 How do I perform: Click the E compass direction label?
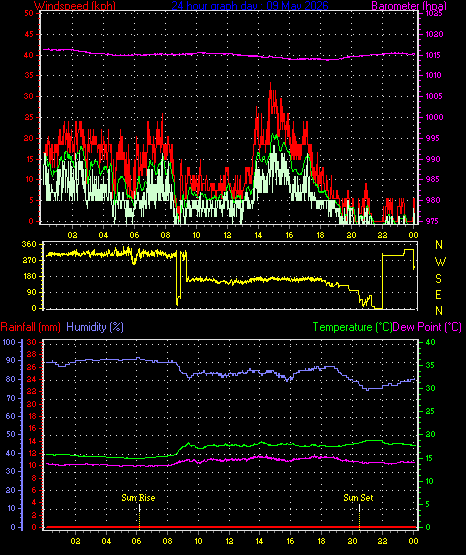438,294
